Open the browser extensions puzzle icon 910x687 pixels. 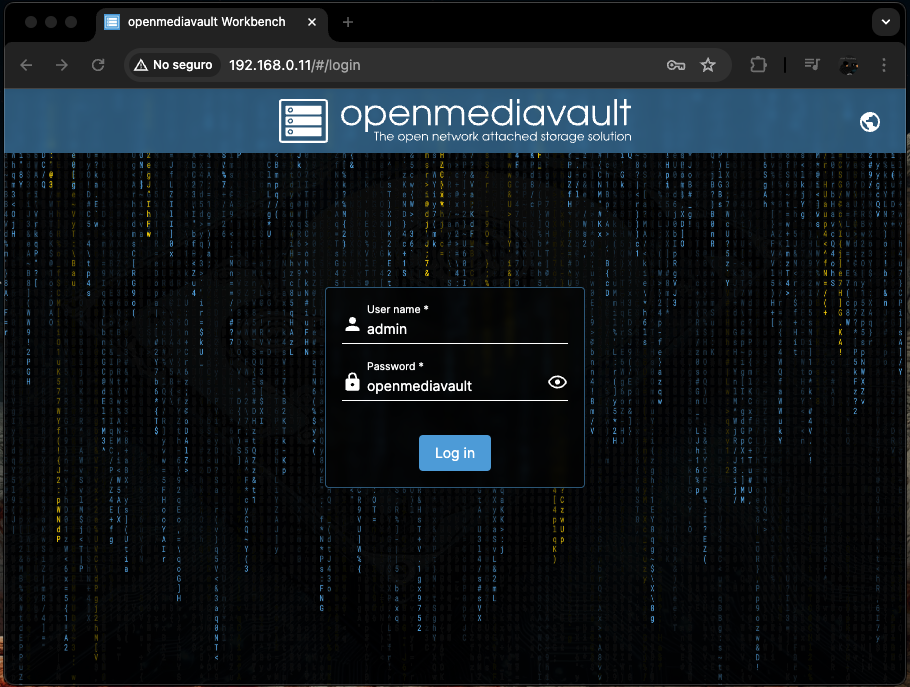(x=758, y=65)
